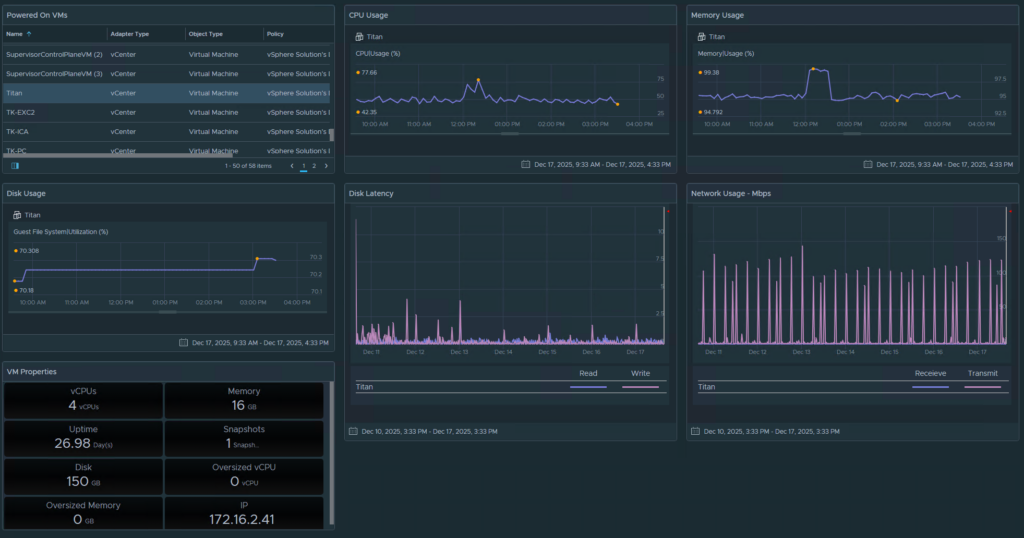Screen dimensions: 1024x538
Task: Sort table by Adapter Type column header
Action: [130, 34]
